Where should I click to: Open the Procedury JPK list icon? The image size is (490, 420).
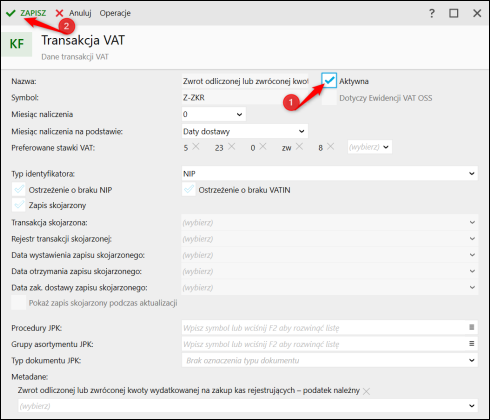472,327
